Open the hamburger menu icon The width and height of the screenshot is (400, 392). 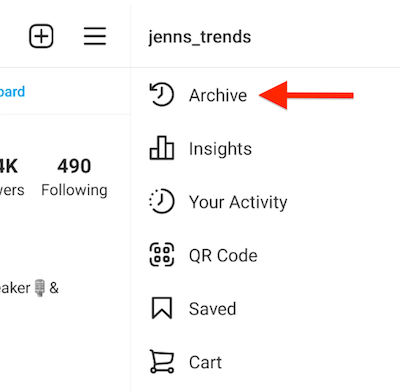(95, 36)
